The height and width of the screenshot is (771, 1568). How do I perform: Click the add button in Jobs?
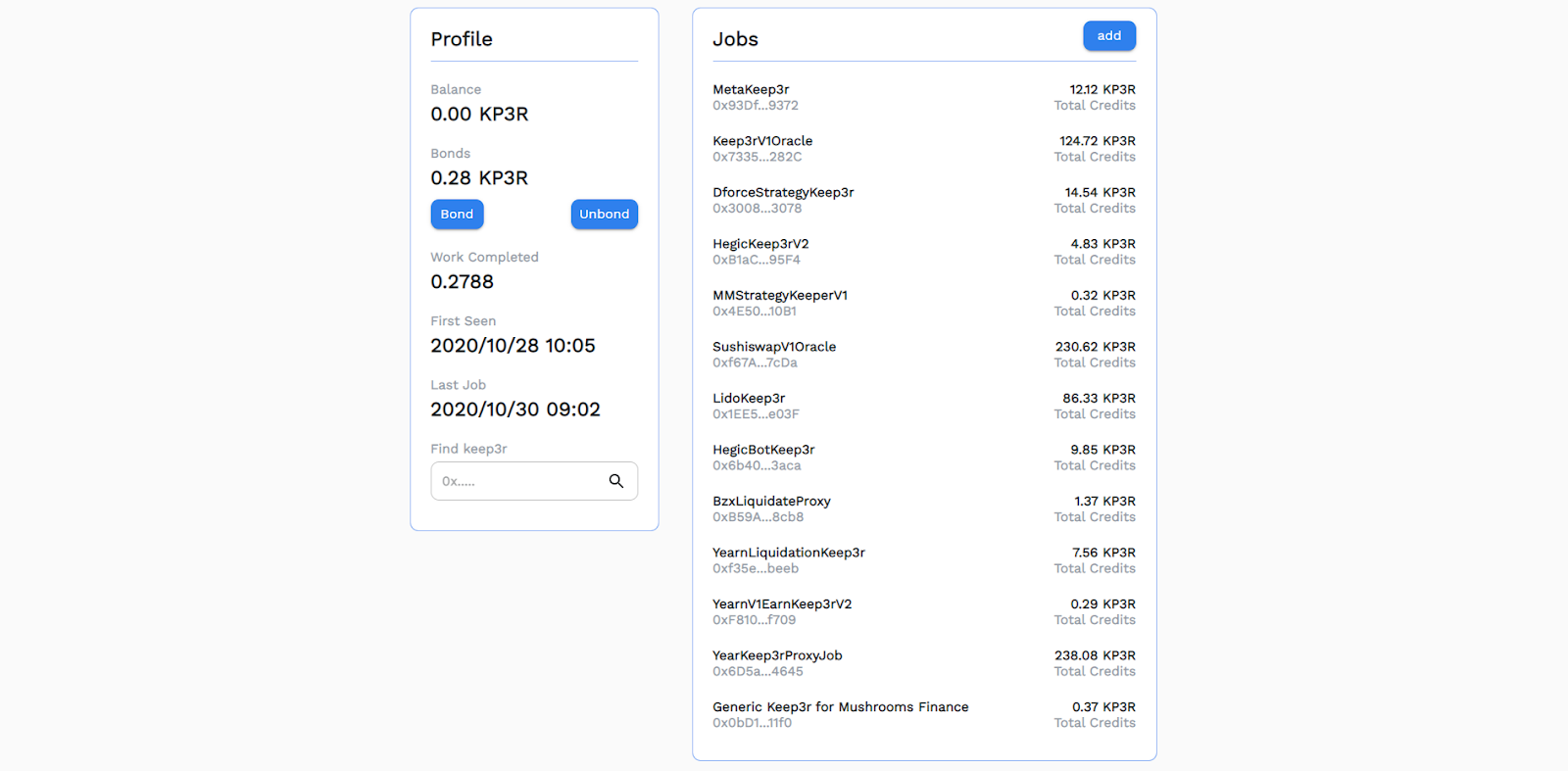[1109, 35]
